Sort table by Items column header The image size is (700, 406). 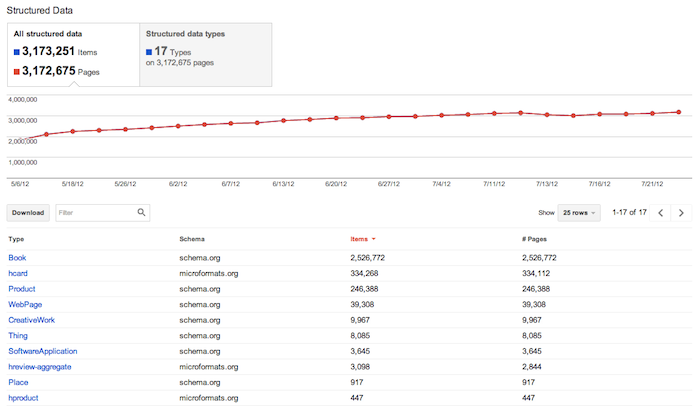click(358, 240)
